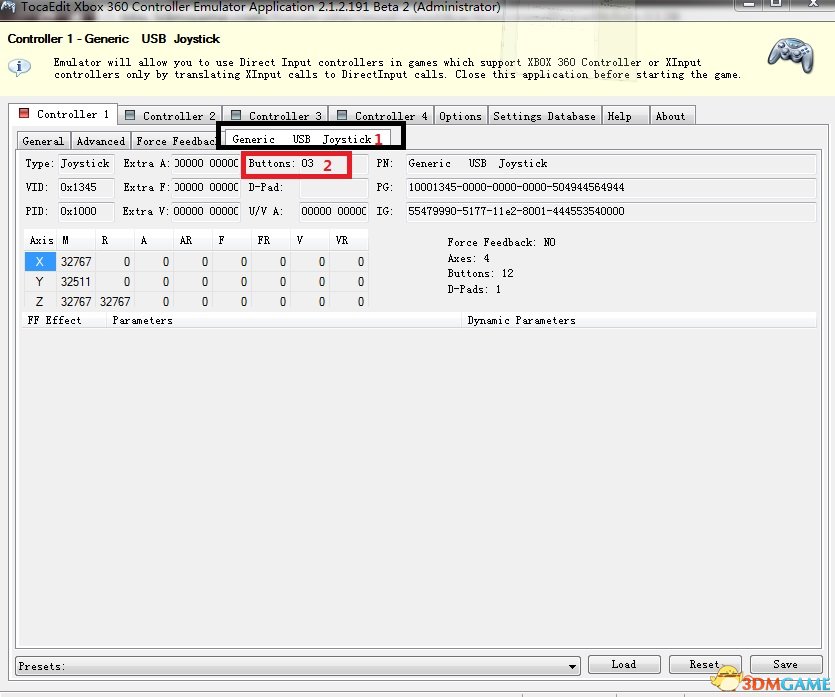
Task: Click the Type field showing Joystick
Action: coord(86,163)
